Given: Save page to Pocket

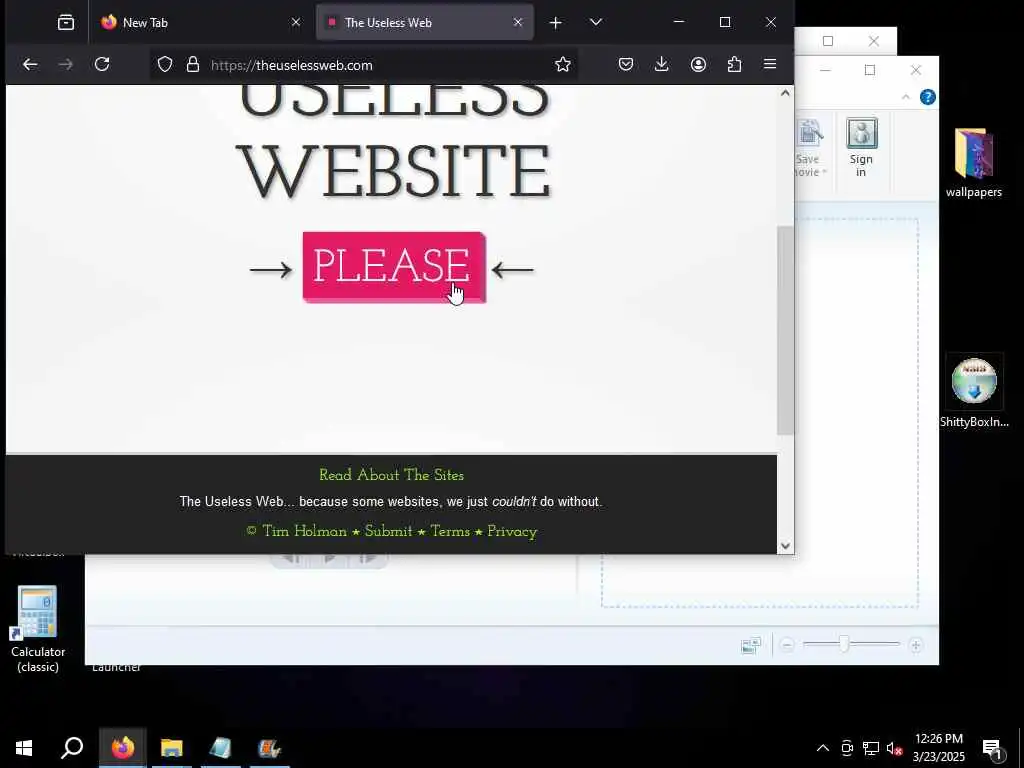Looking at the screenshot, I should (x=626, y=64).
